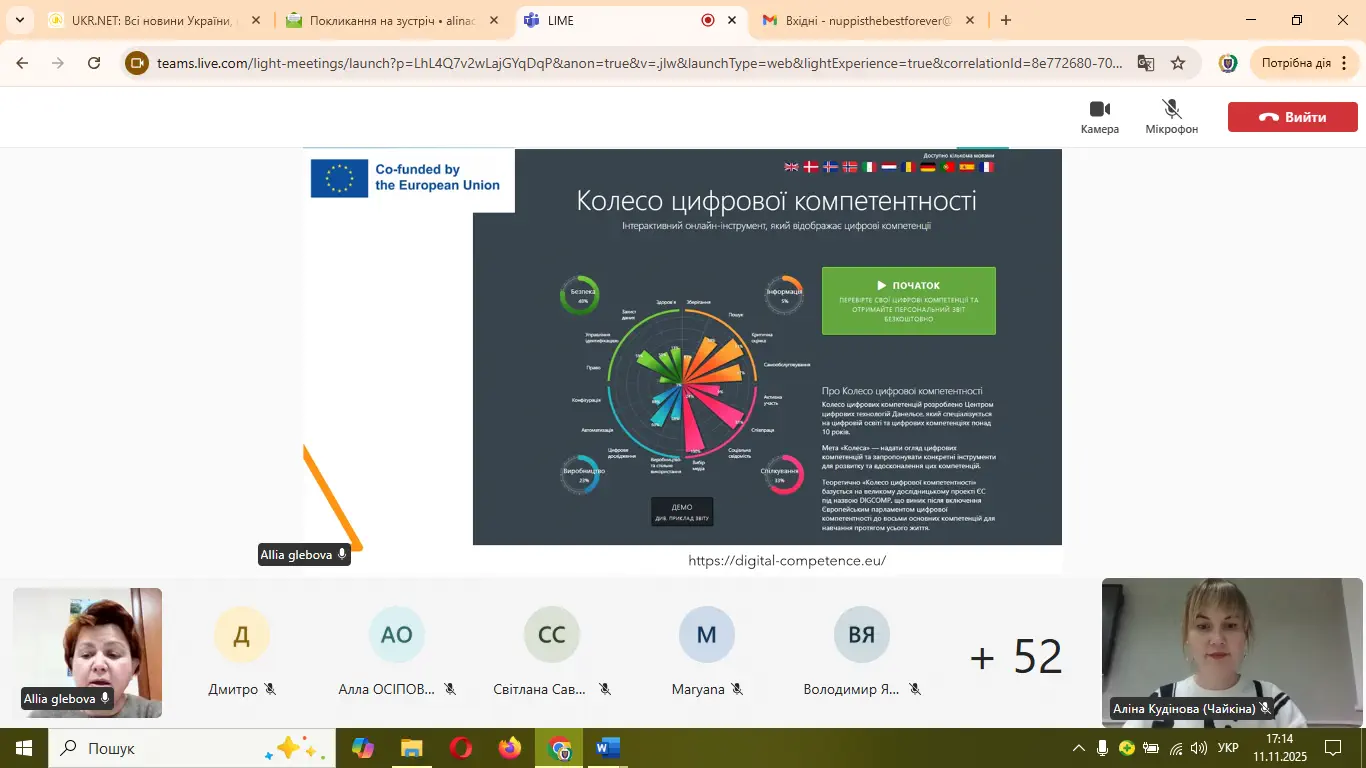This screenshot has height=768, width=1366.
Task: Open Microsoft Word from the taskbar
Action: [x=607, y=748]
